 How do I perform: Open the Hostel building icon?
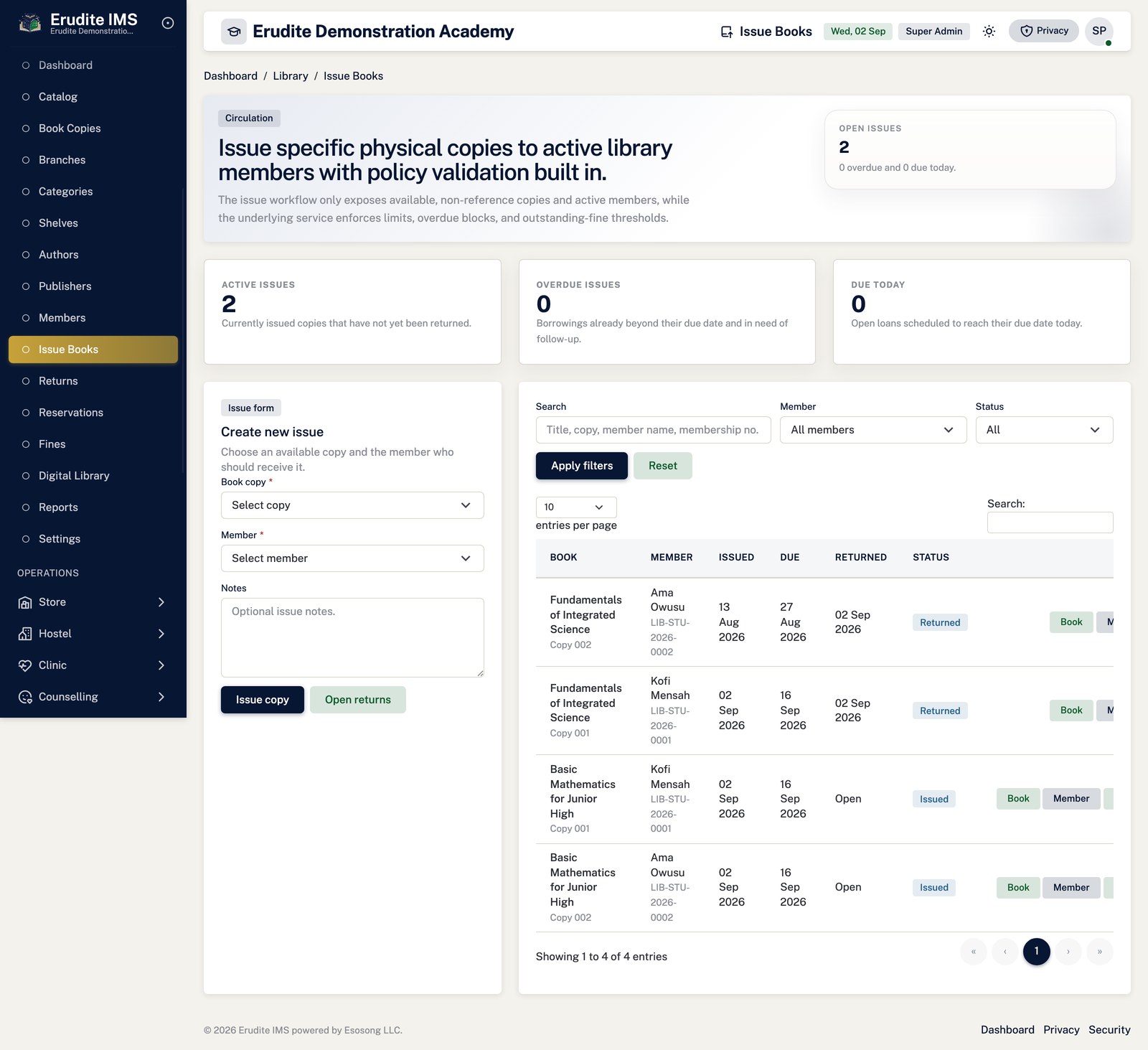coord(25,634)
